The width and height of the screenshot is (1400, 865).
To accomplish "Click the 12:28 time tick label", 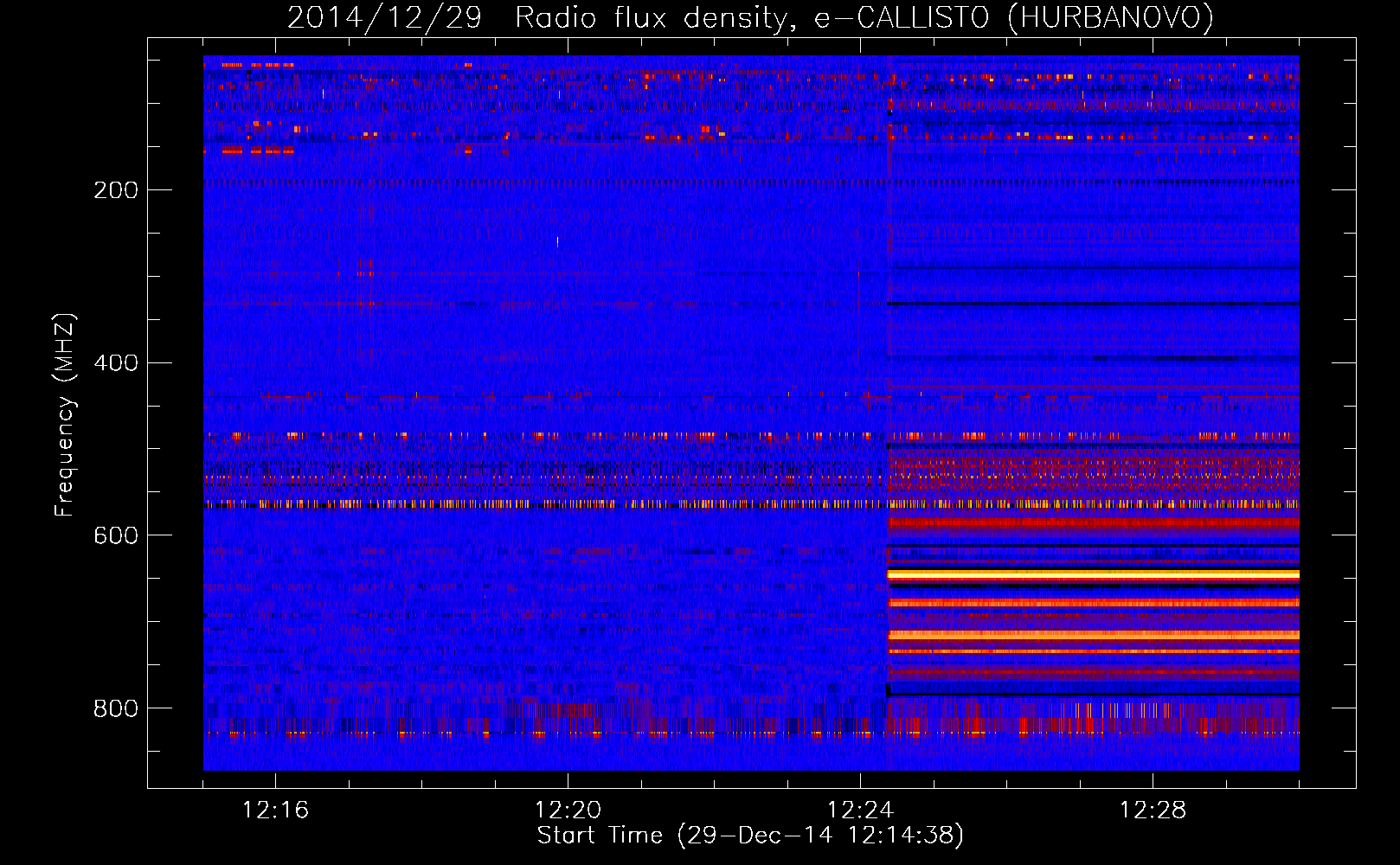I will click(x=1153, y=811).
